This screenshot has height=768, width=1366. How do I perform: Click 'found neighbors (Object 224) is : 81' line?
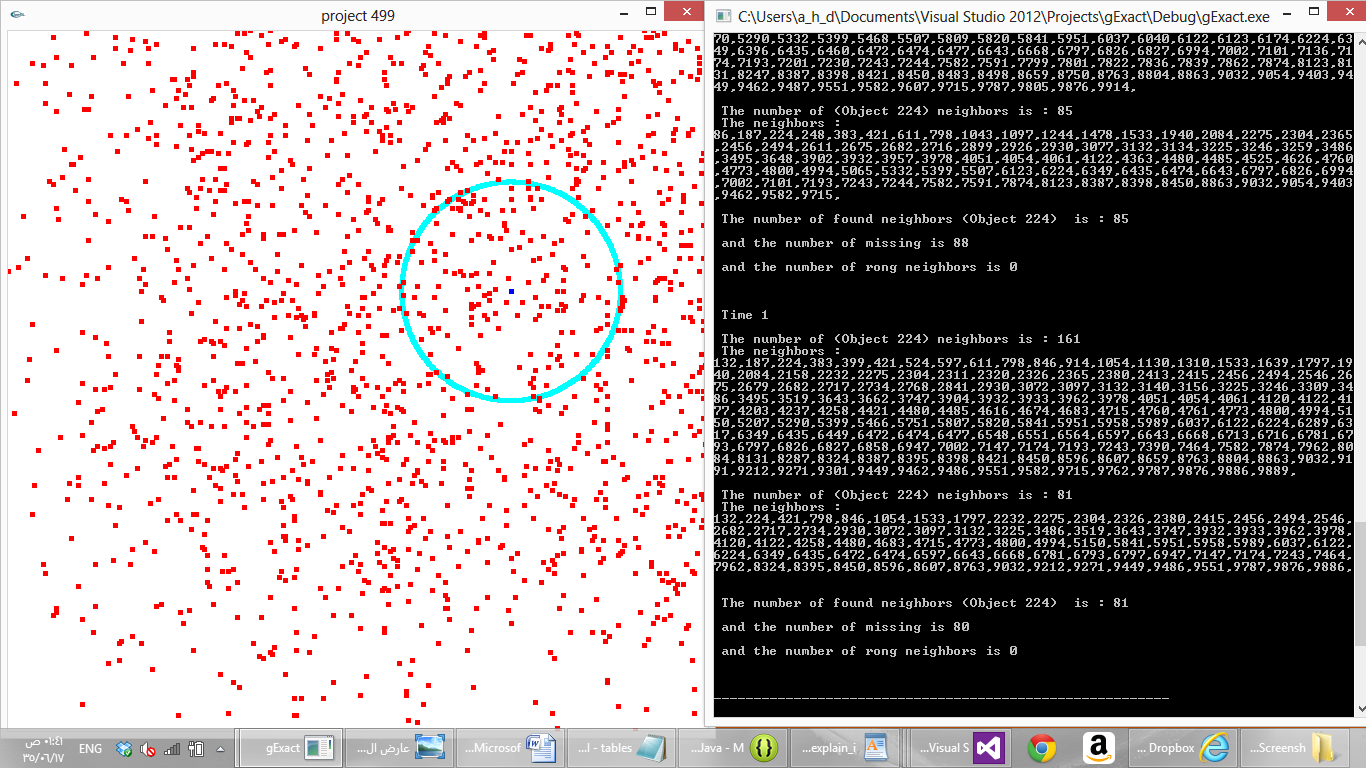click(x=925, y=603)
